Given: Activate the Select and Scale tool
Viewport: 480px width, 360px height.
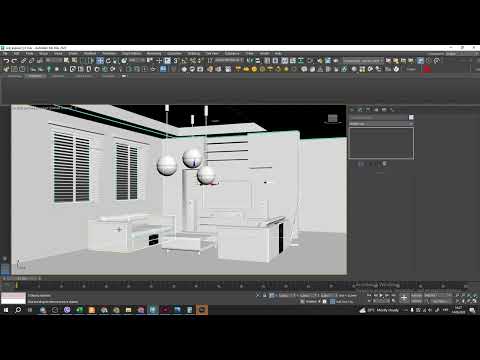Looking at the screenshot, I should pyautogui.click(x=115, y=61).
